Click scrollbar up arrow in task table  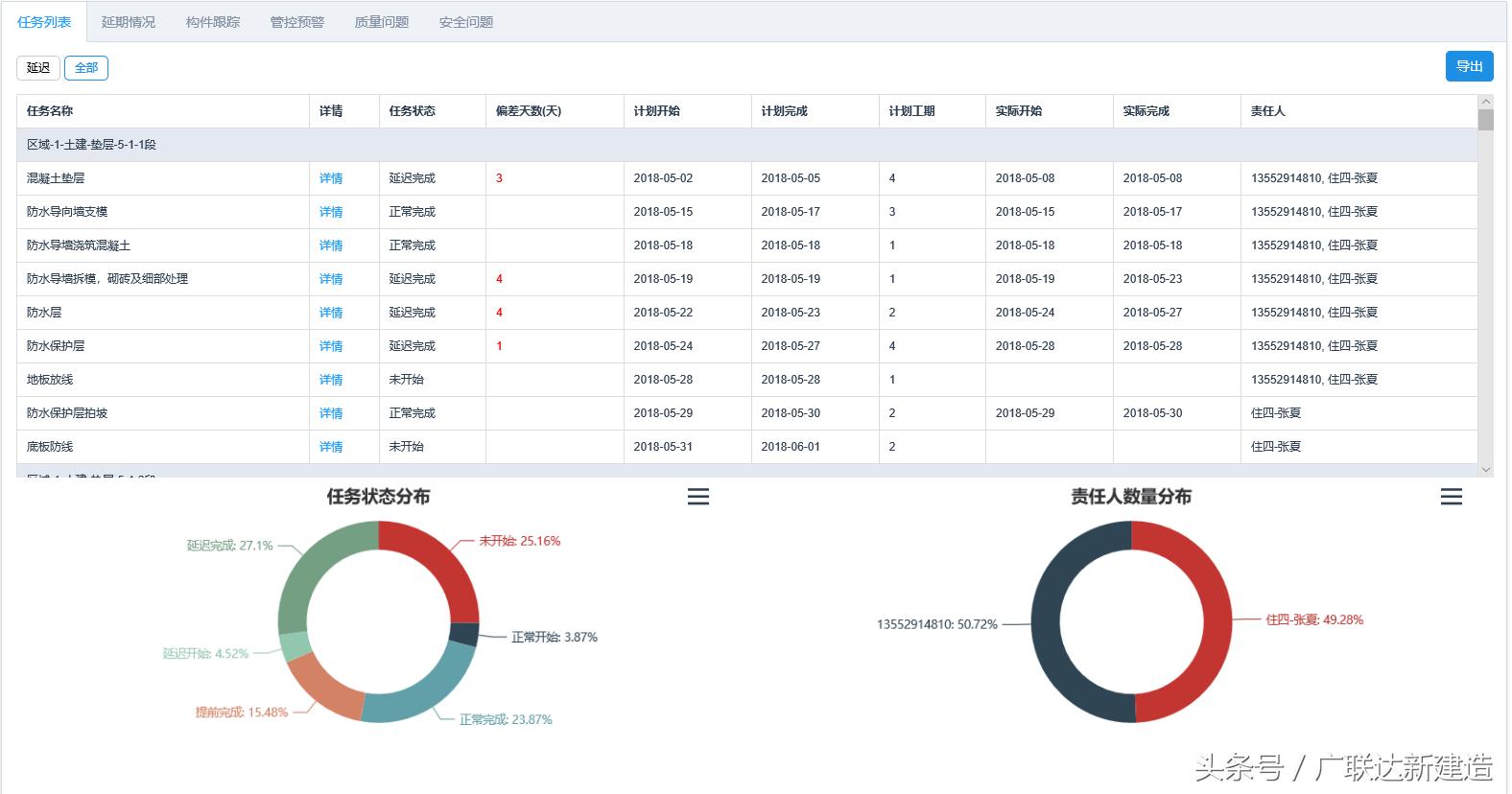1486,102
